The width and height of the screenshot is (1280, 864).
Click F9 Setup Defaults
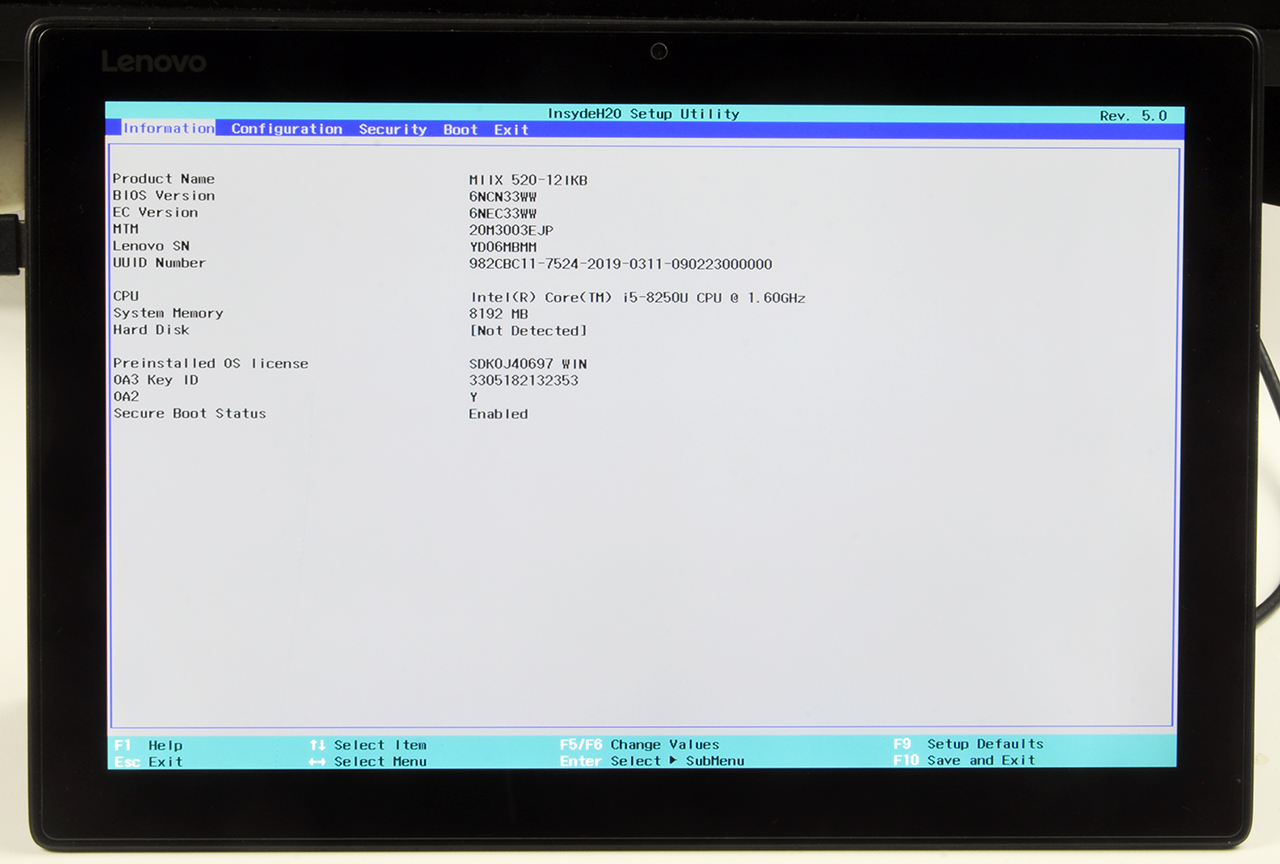click(x=967, y=744)
